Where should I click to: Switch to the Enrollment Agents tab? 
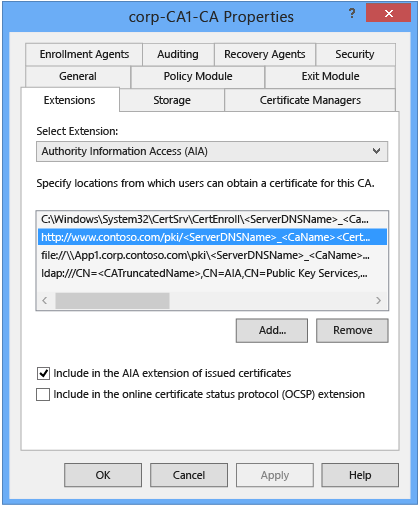(x=84, y=54)
